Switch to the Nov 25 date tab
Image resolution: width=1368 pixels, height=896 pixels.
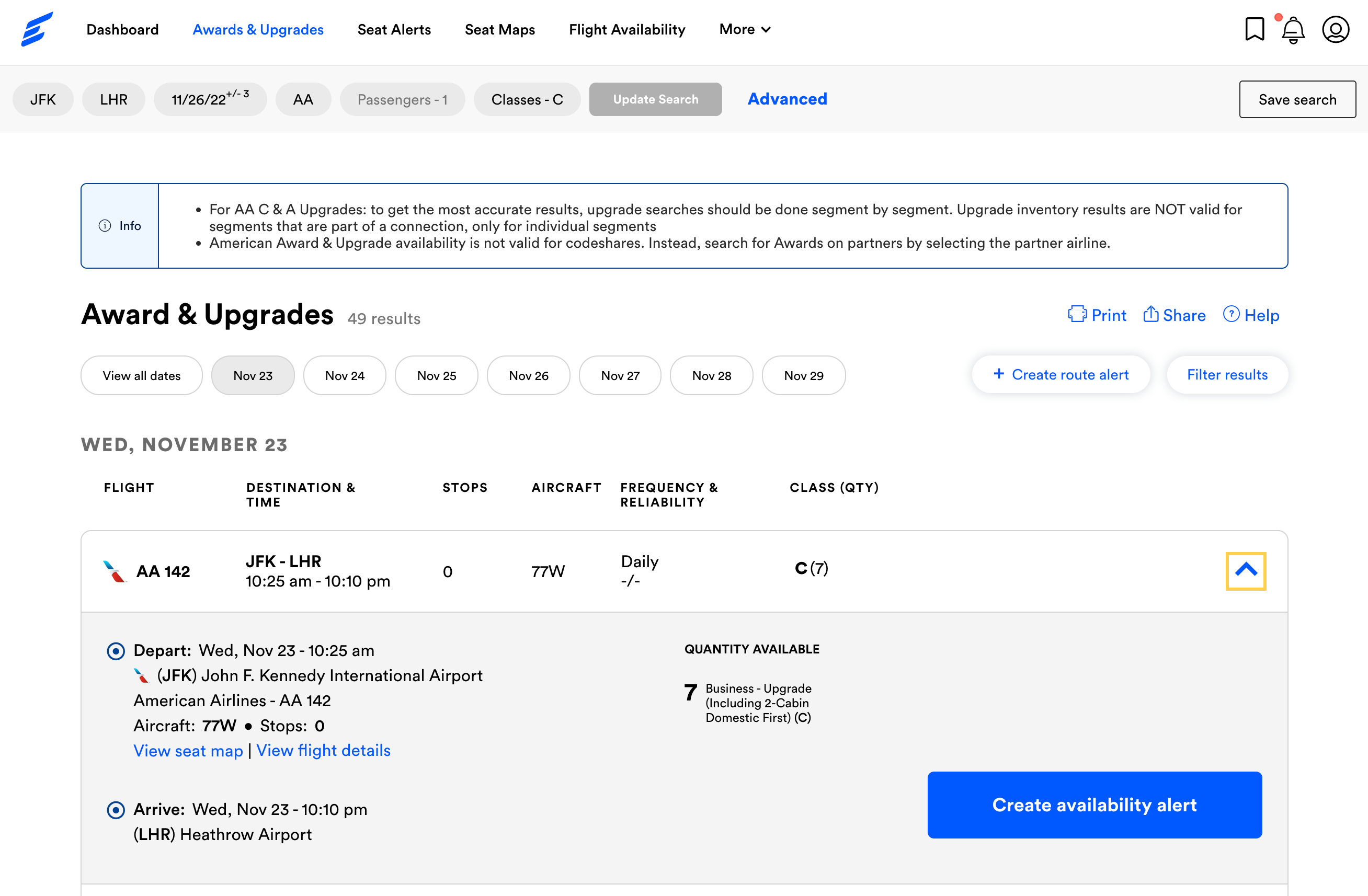tap(436, 375)
